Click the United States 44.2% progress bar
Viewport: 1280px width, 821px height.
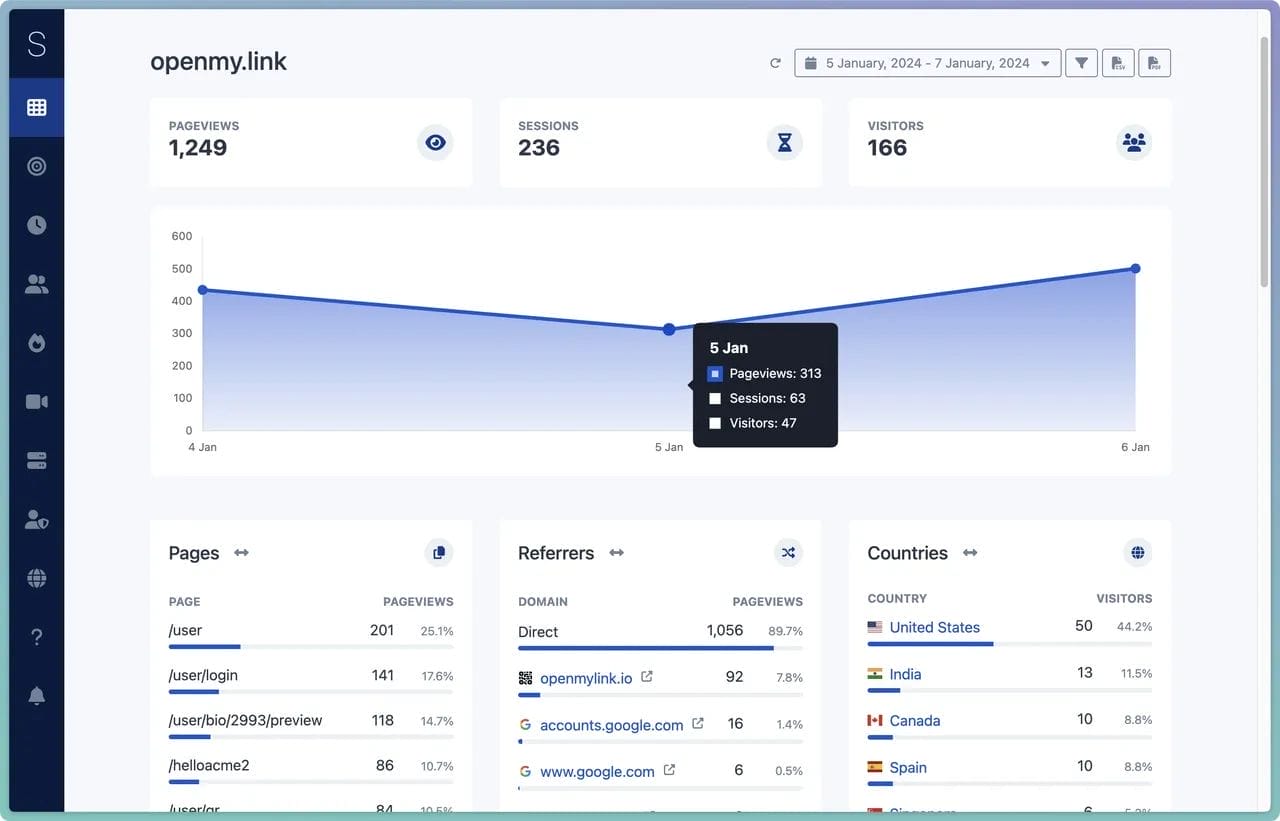pyautogui.click(x=1010, y=644)
